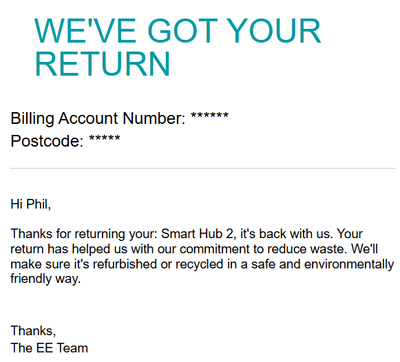Click the word RETURN in the heading

(103, 64)
